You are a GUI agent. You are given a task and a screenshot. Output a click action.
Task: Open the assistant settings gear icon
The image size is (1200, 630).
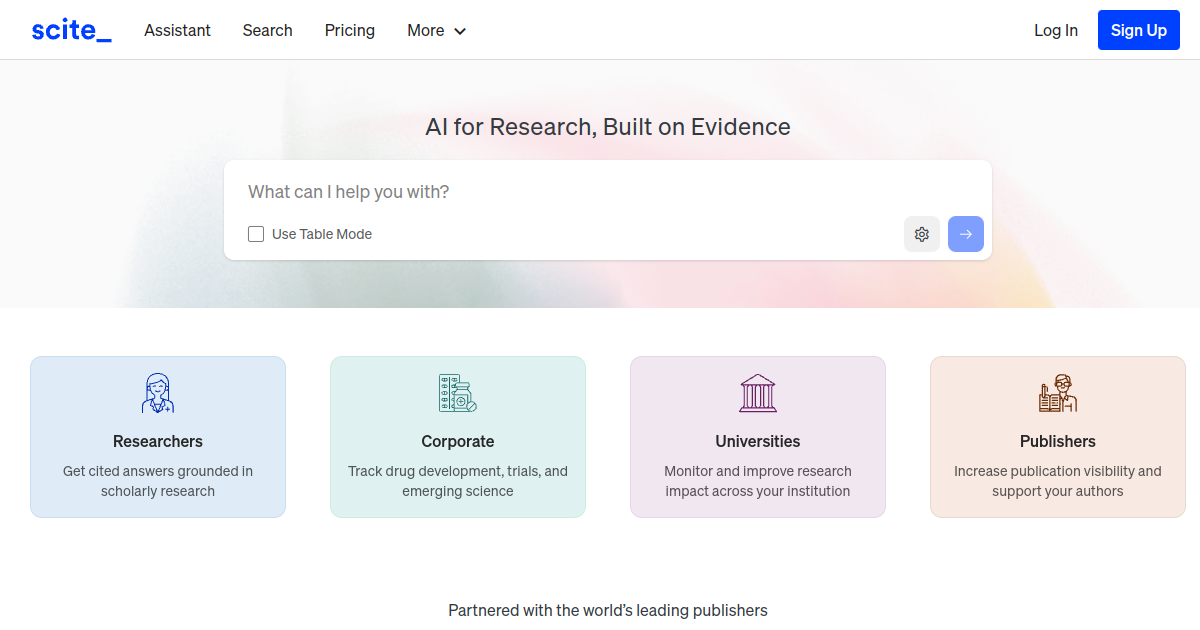click(922, 234)
